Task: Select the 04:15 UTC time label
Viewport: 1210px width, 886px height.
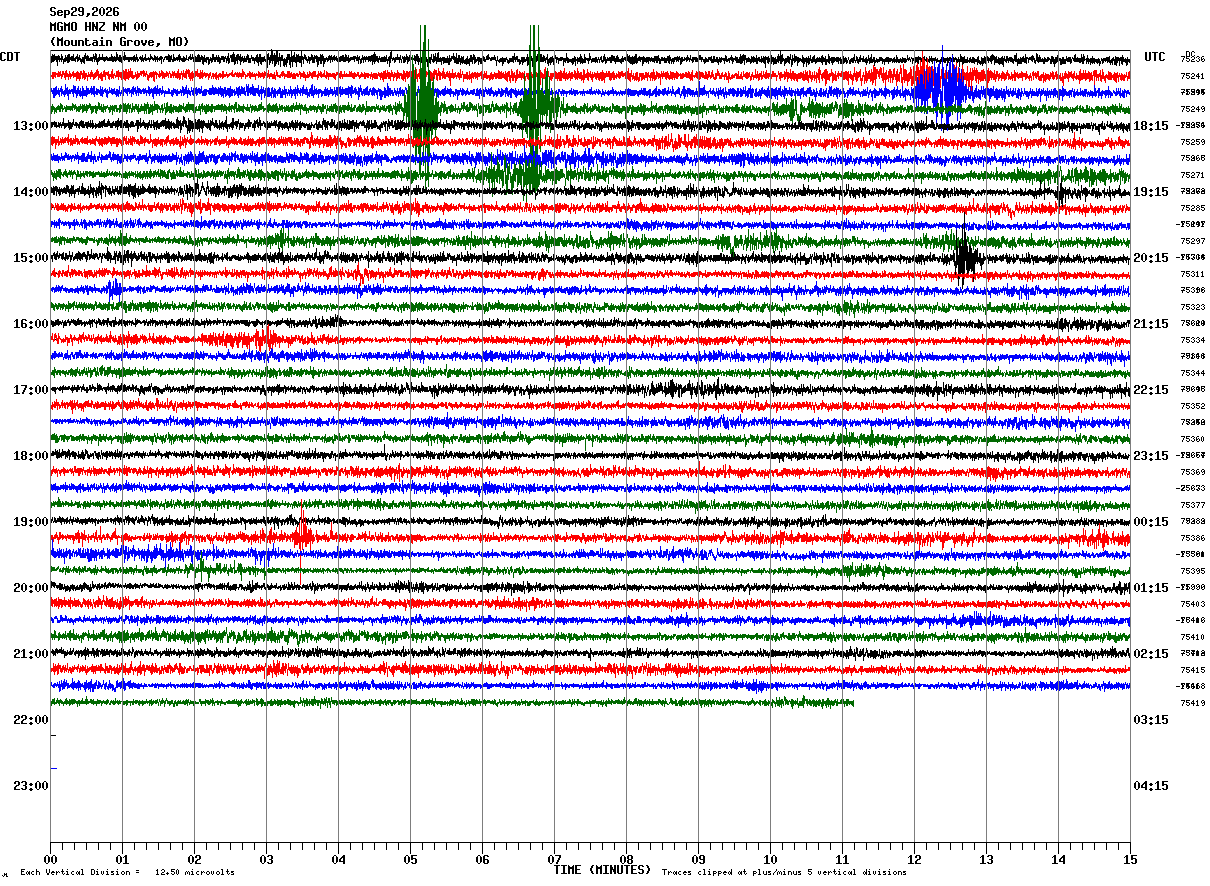Action: pos(1150,786)
